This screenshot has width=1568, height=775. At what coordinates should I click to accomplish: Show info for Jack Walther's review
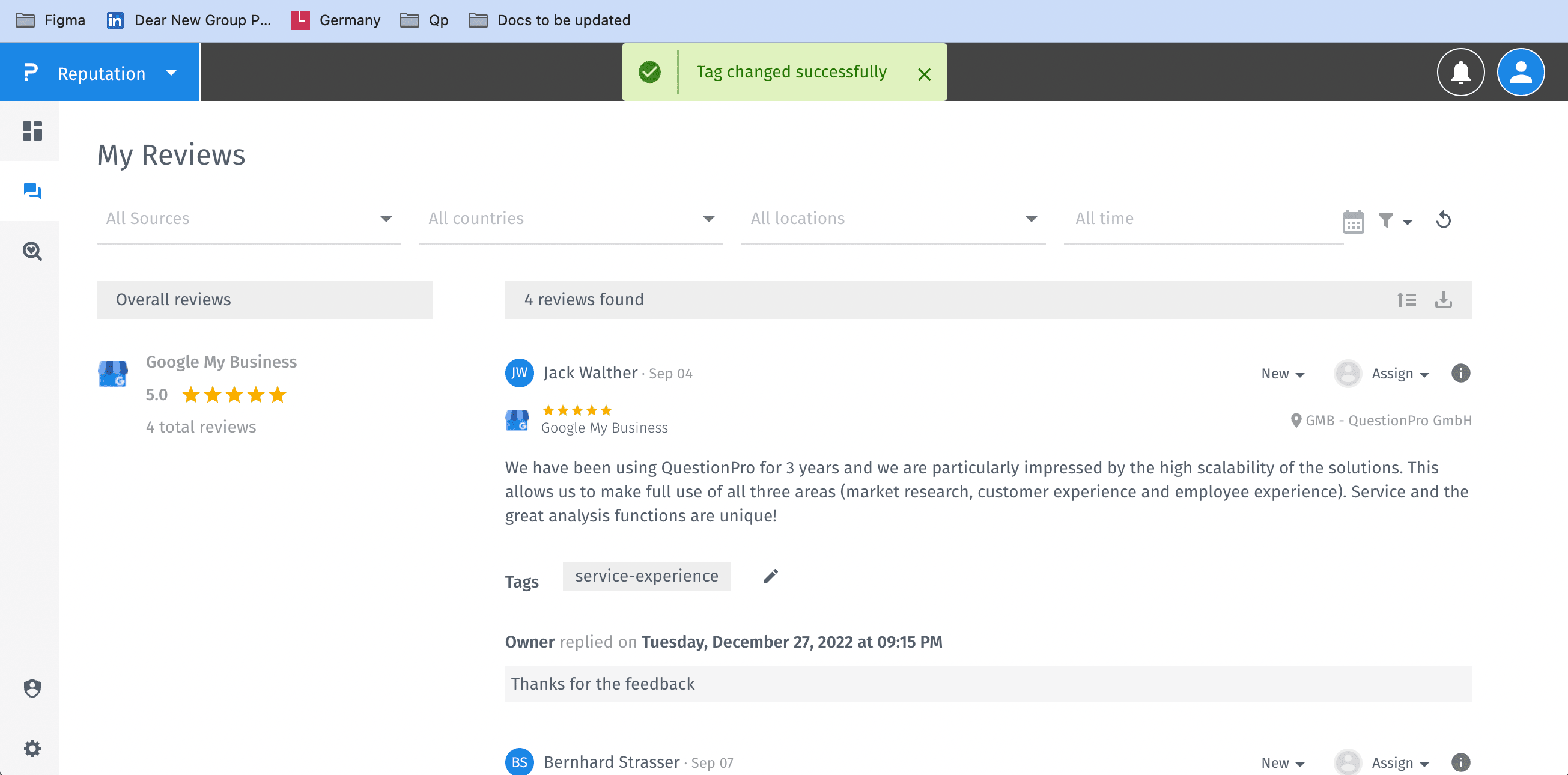click(1460, 373)
